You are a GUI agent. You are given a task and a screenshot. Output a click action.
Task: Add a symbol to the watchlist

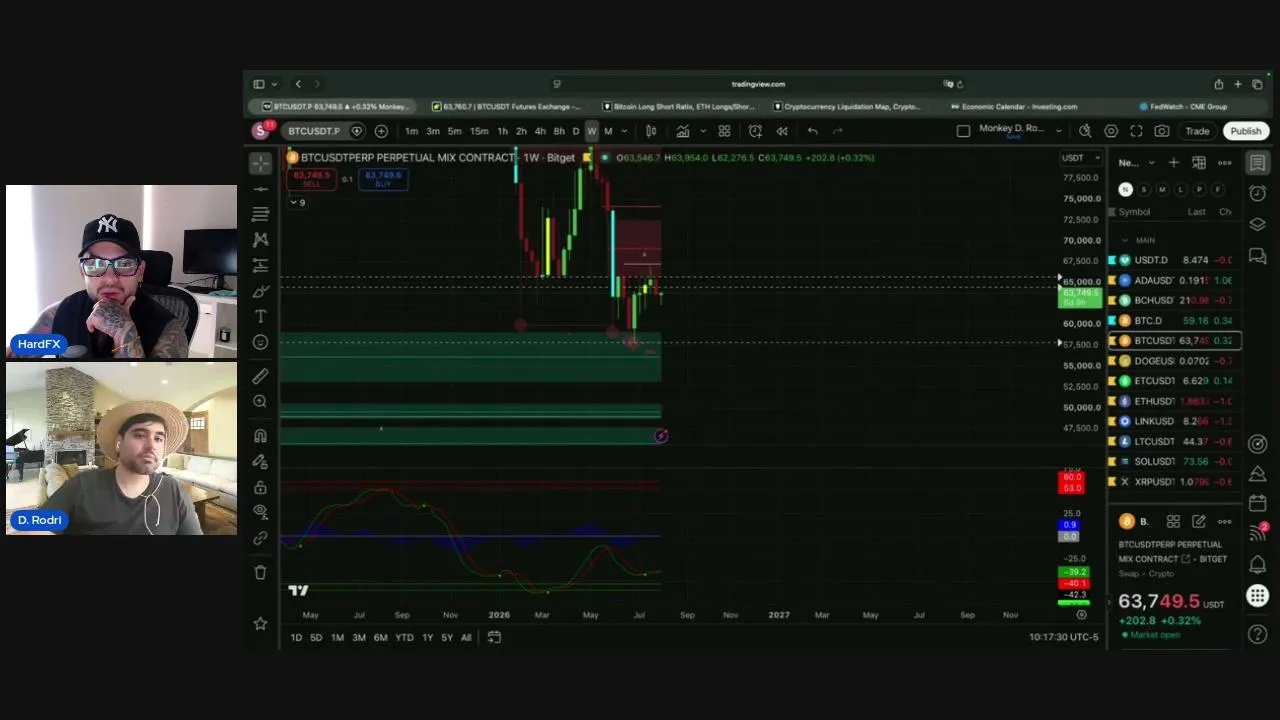point(1174,163)
